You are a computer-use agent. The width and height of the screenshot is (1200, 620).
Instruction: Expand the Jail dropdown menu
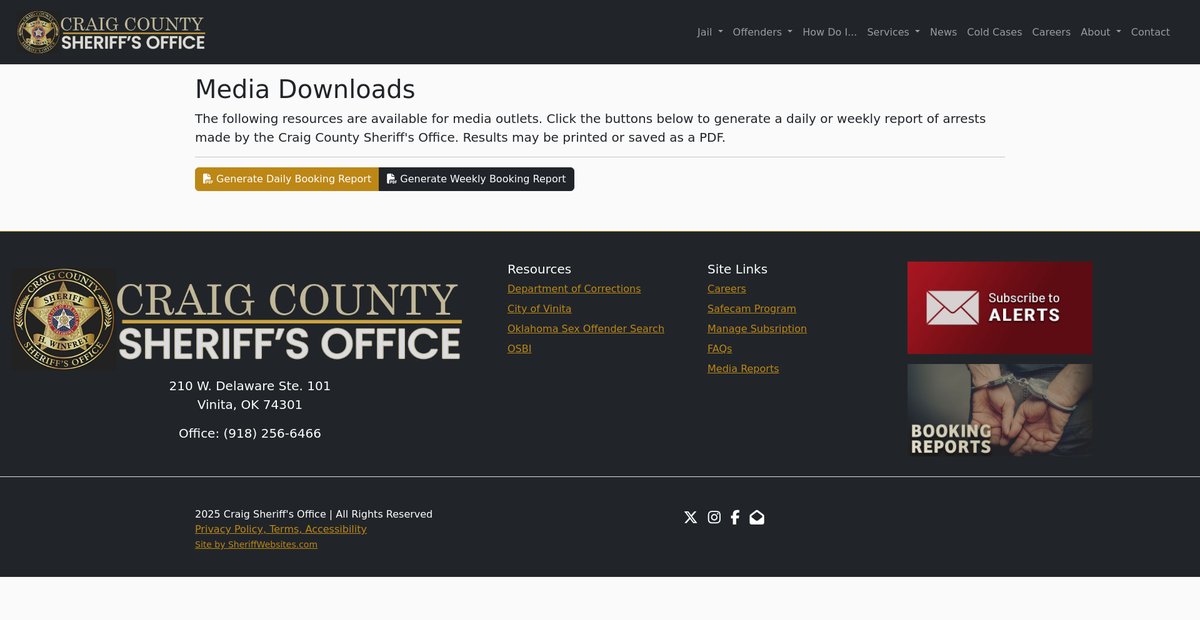coord(710,32)
